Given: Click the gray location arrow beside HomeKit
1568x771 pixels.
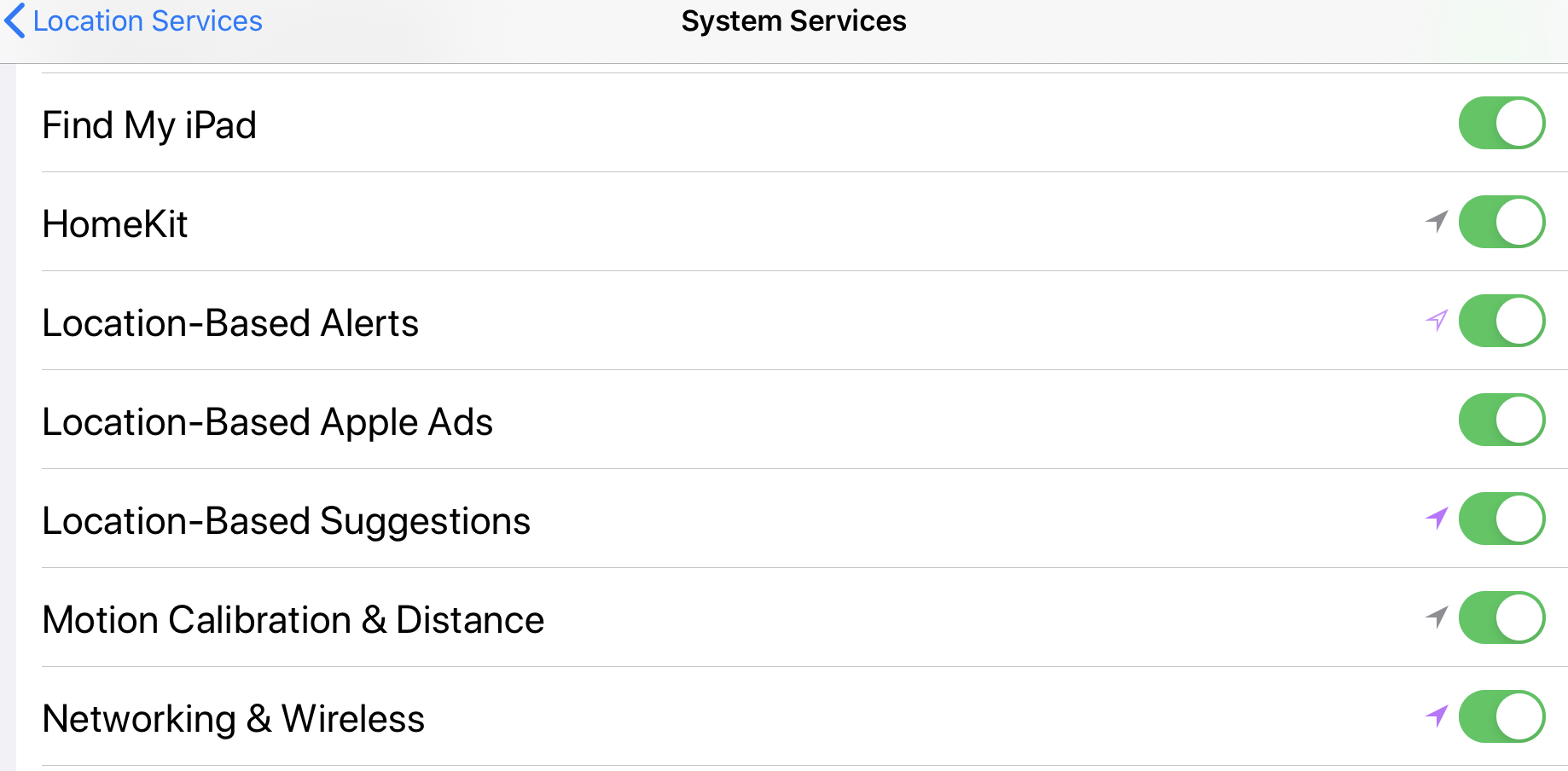Looking at the screenshot, I should (x=1437, y=222).
